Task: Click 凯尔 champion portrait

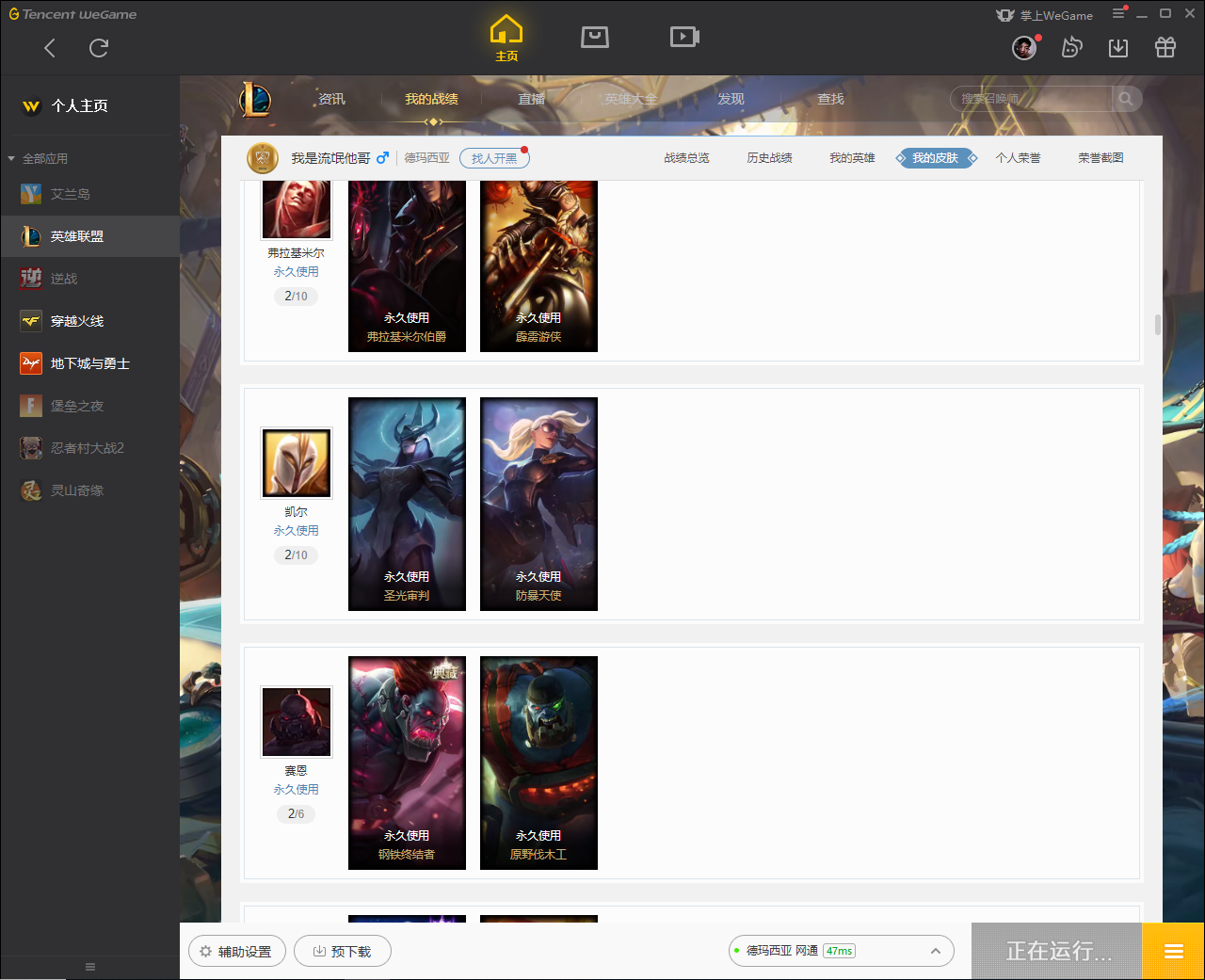Action: (297, 462)
